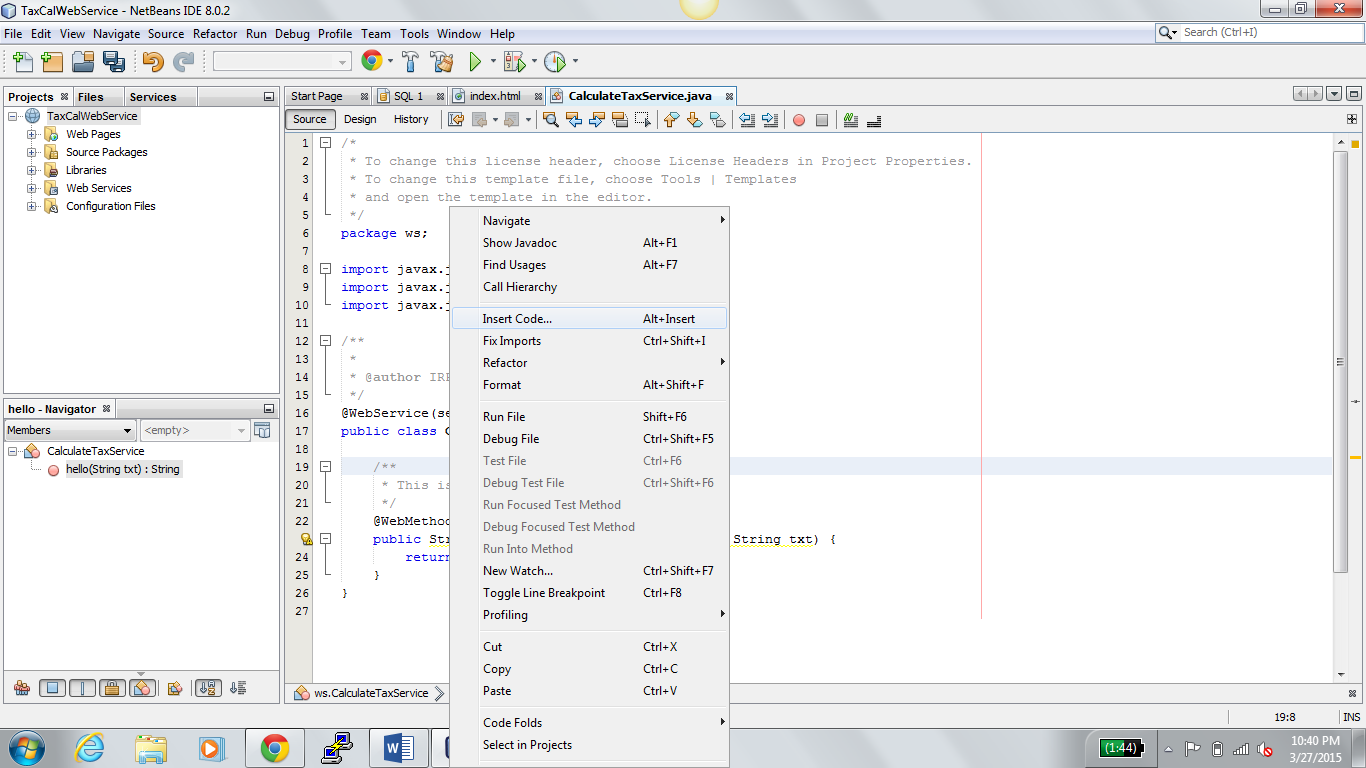Click the Undo arrow icon

[153, 62]
